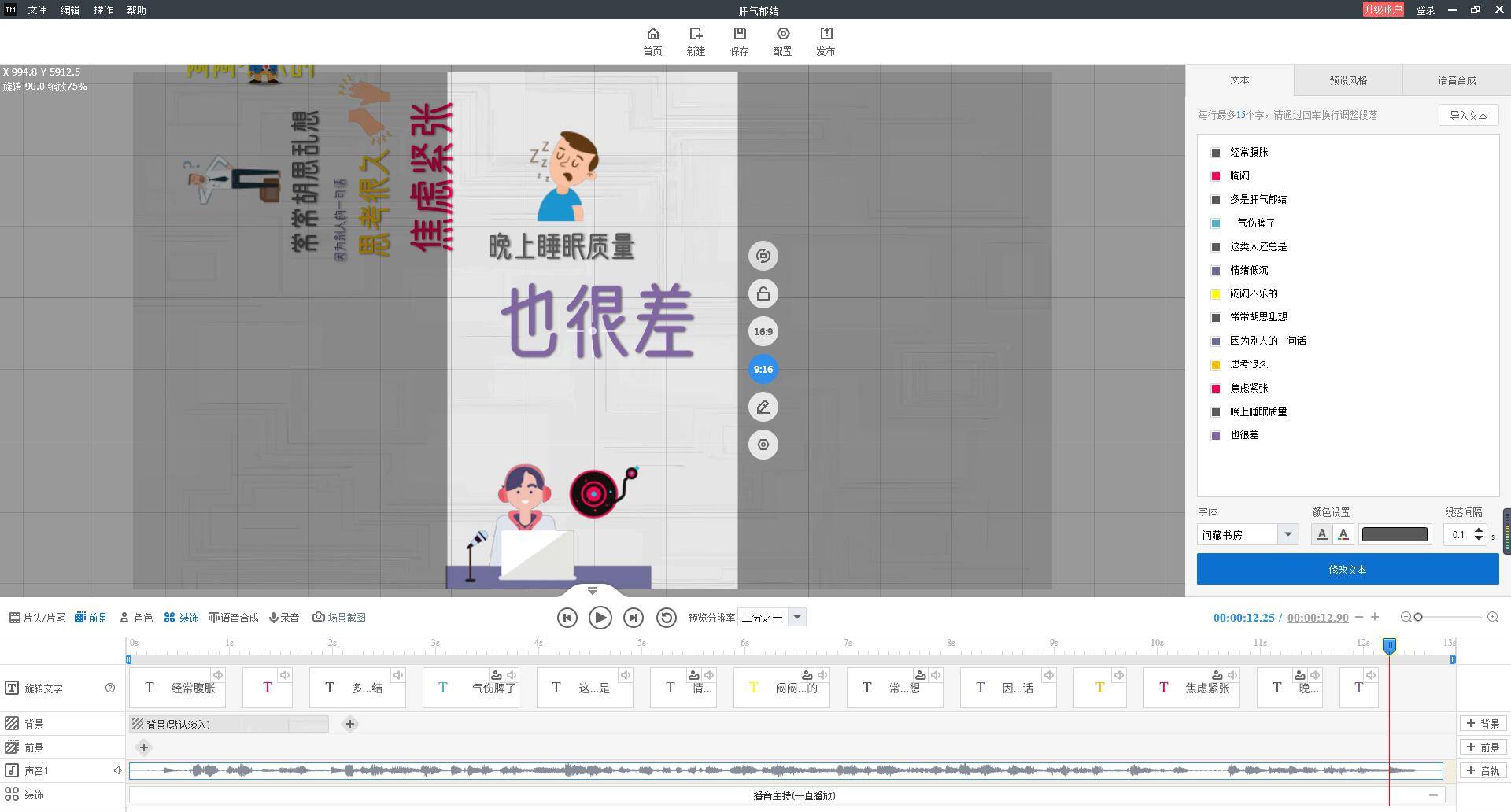Screen dimensions: 1511x812
Task: Click the replay loop button
Action: pos(666,618)
